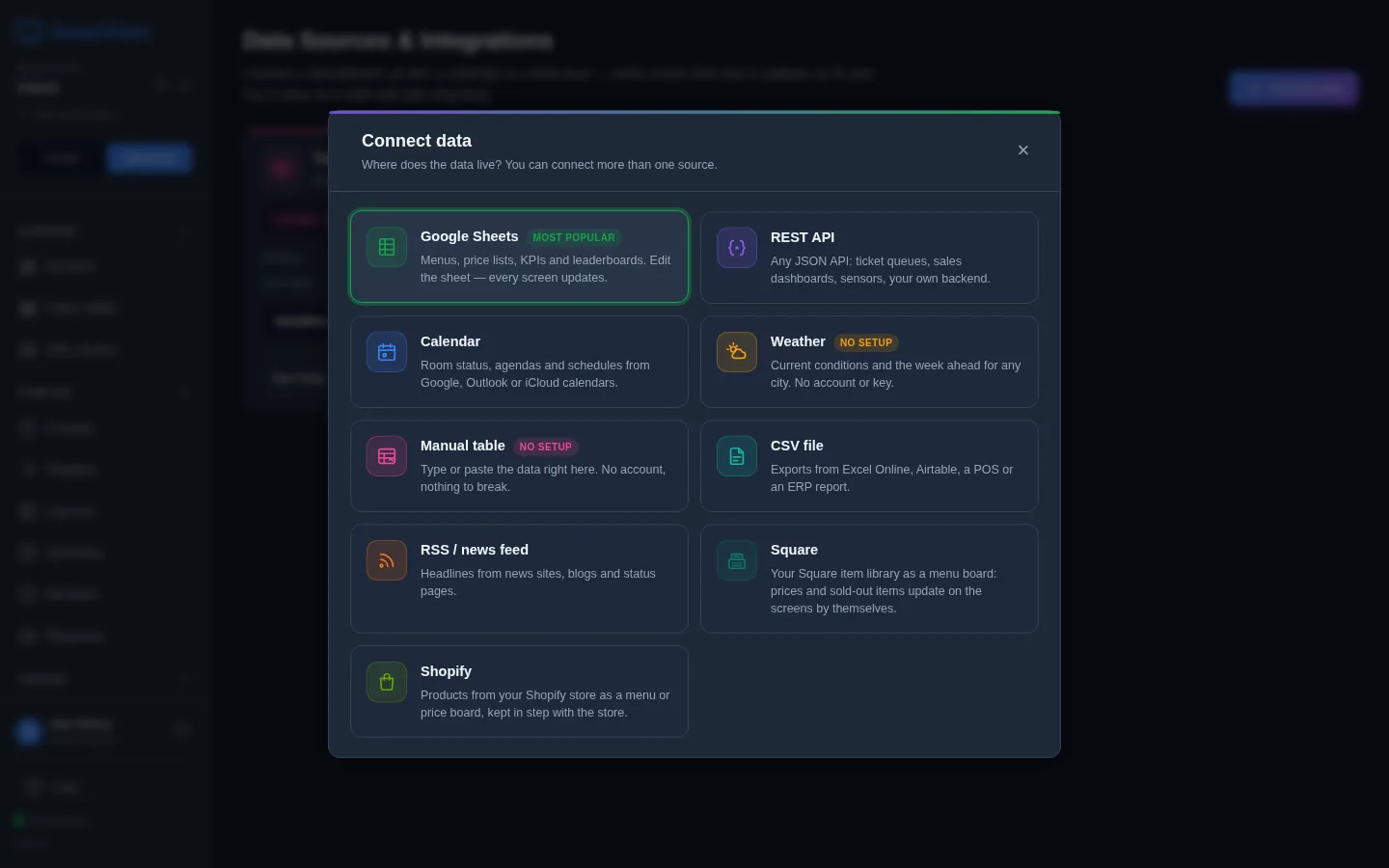Close the Connect data dialog
The image size is (1389, 868).
(1023, 150)
